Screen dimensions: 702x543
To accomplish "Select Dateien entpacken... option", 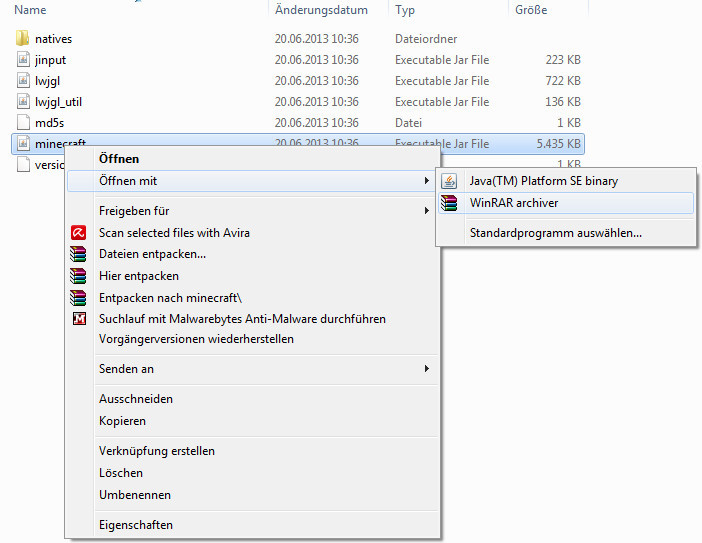I will coord(152,254).
